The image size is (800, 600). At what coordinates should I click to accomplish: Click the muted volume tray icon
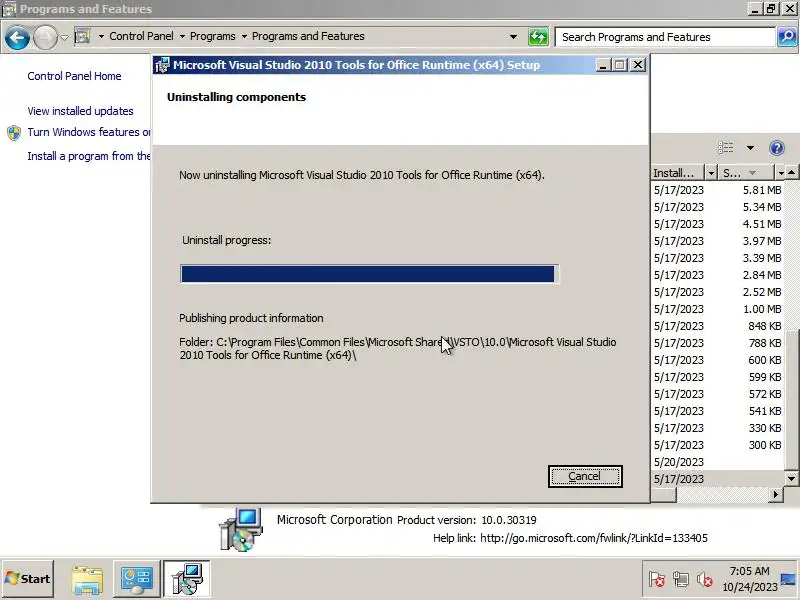click(x=705, y=579)
